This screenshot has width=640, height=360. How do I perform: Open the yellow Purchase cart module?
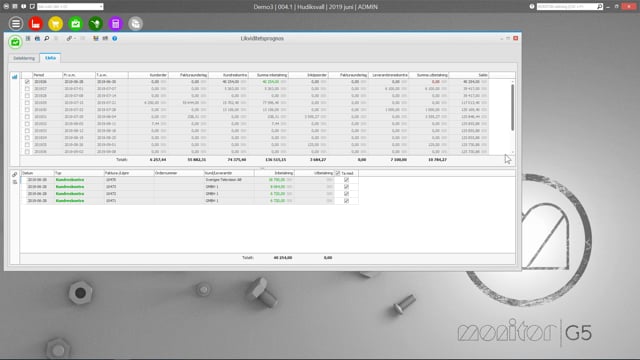click(56, 24)
